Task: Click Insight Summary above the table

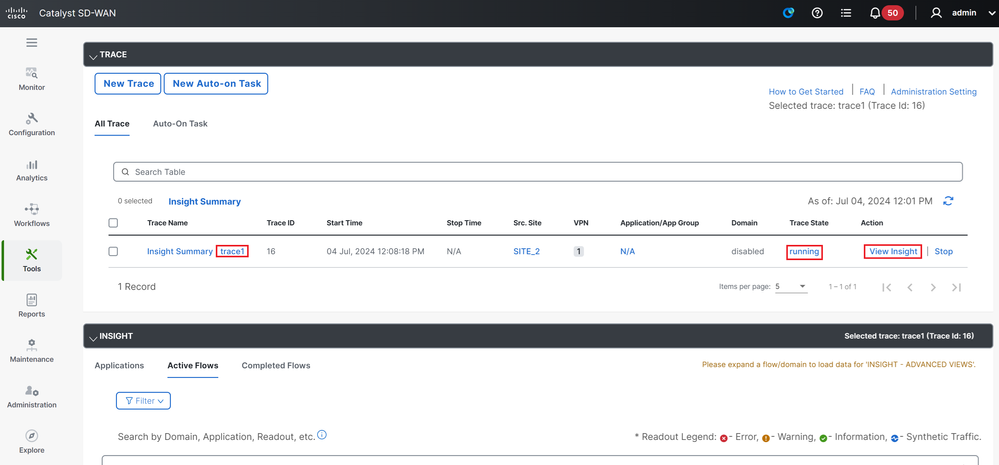Action: 205,201
